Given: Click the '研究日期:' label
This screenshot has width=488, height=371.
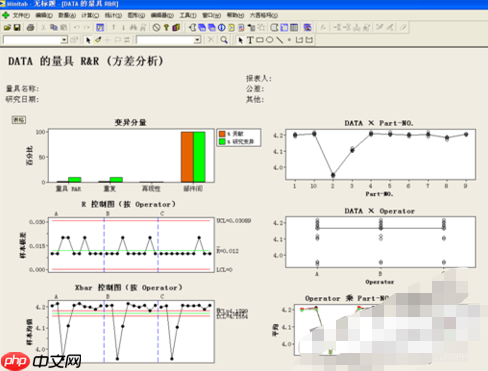Looking at the screenshot, I should [x=22, y=99].
